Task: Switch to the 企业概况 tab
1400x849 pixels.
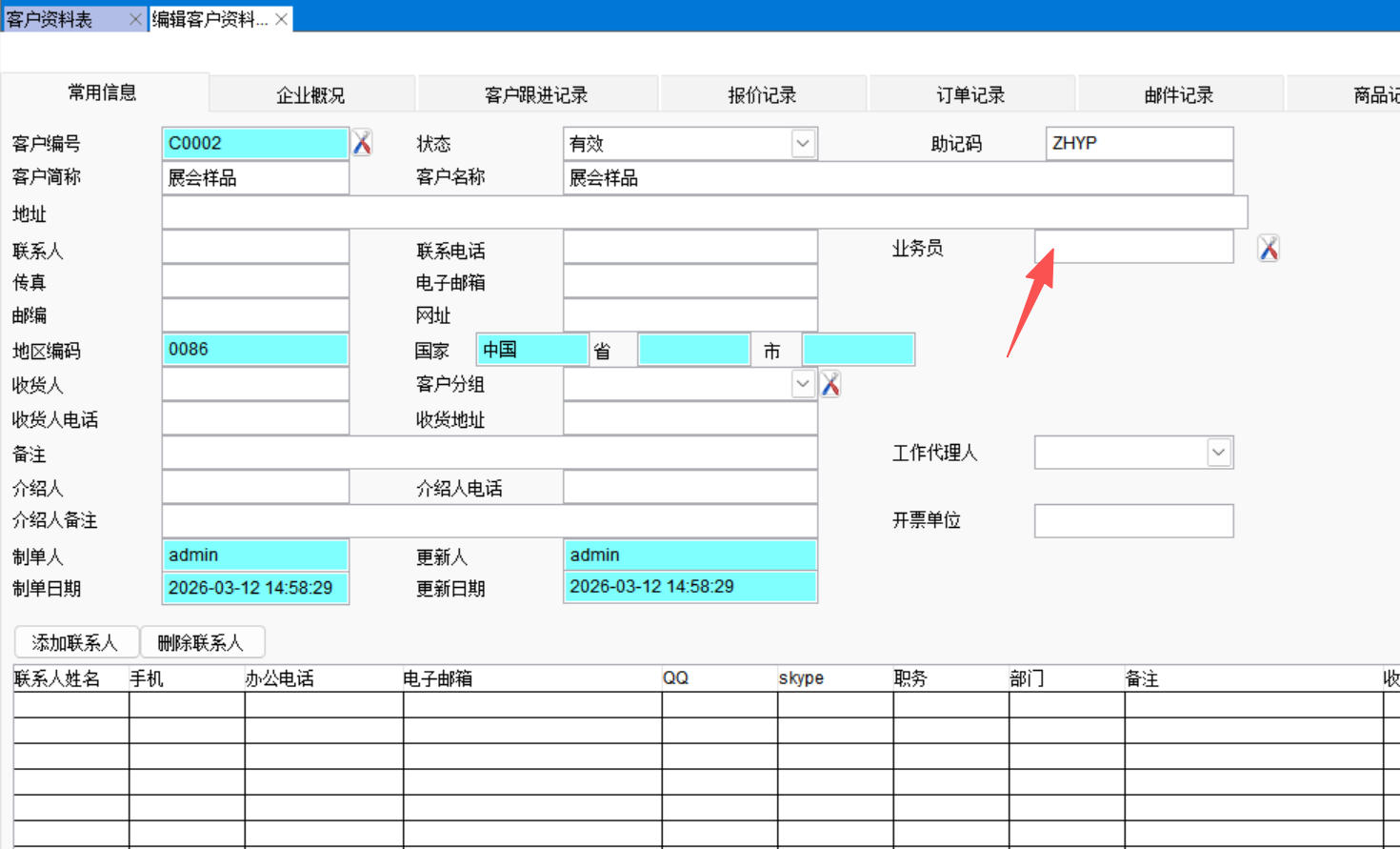Action: click(x=310, y=95)
